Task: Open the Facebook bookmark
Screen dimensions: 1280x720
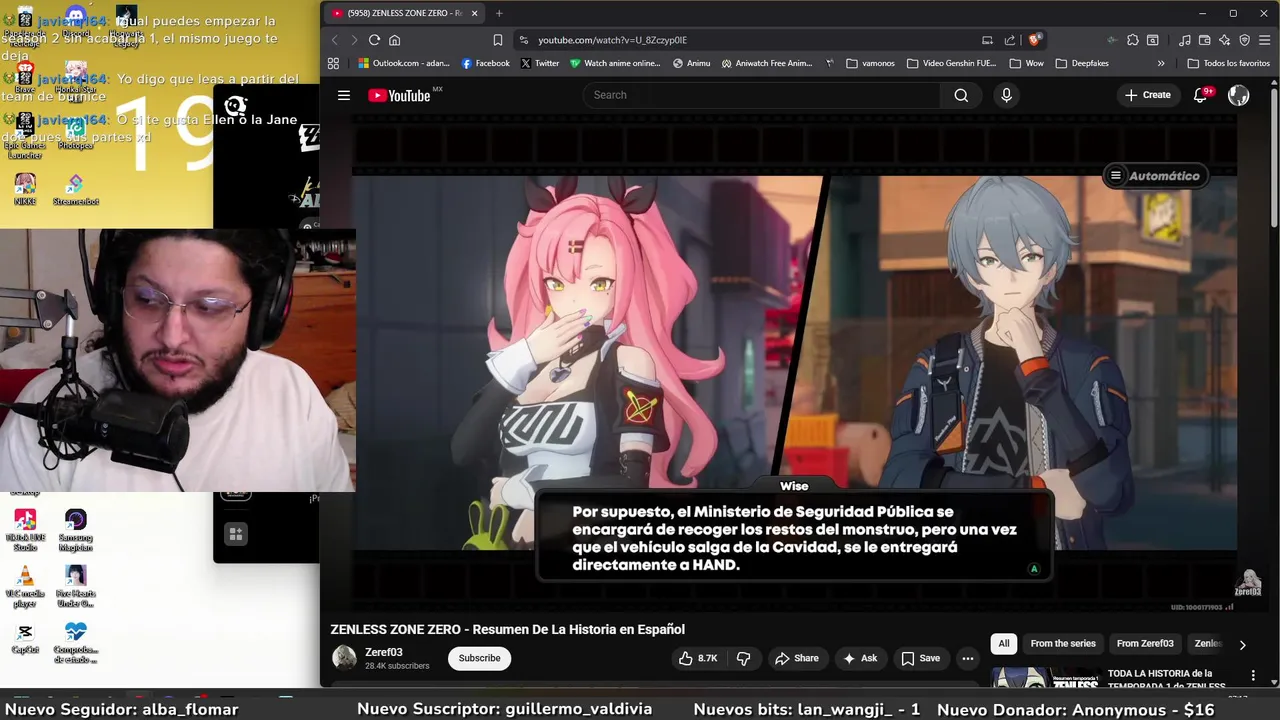Action: tap(486, 63)
